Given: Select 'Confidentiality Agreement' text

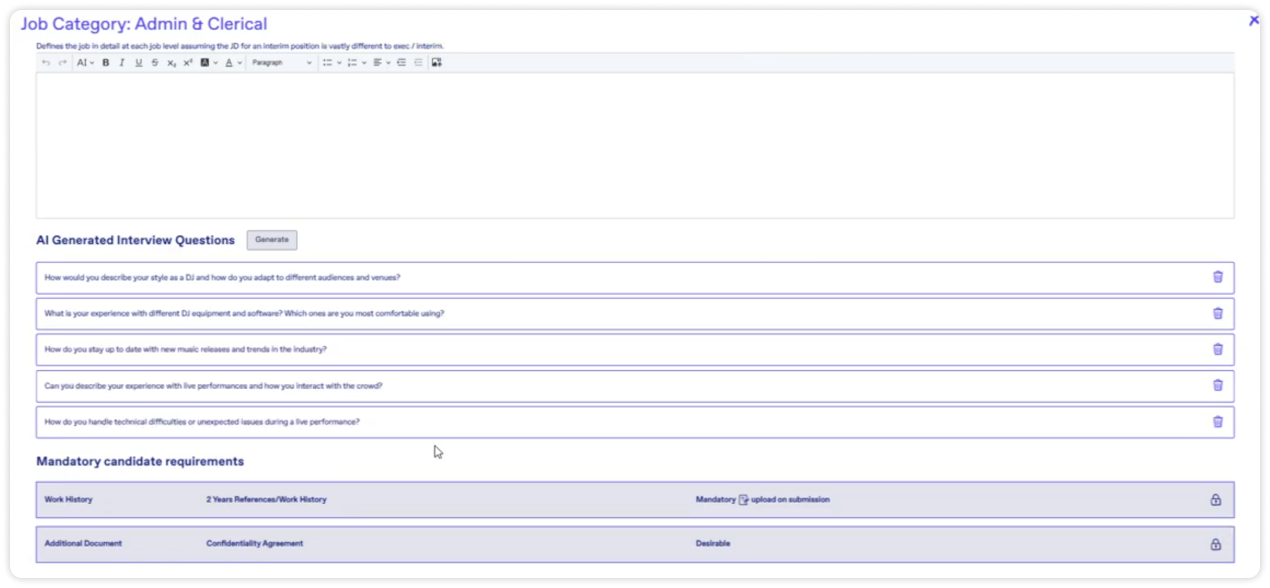Looking at the screenshot, I should pos(254,544).
